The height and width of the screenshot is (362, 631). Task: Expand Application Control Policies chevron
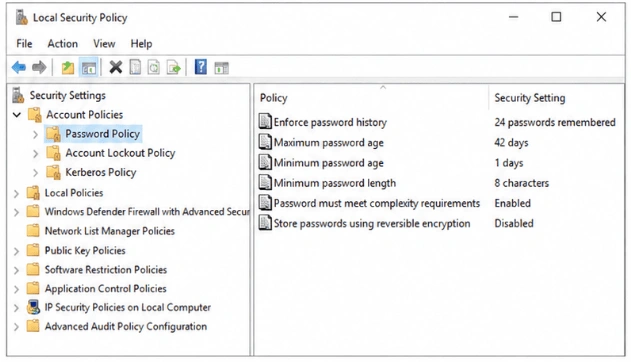tap(16, 289)
